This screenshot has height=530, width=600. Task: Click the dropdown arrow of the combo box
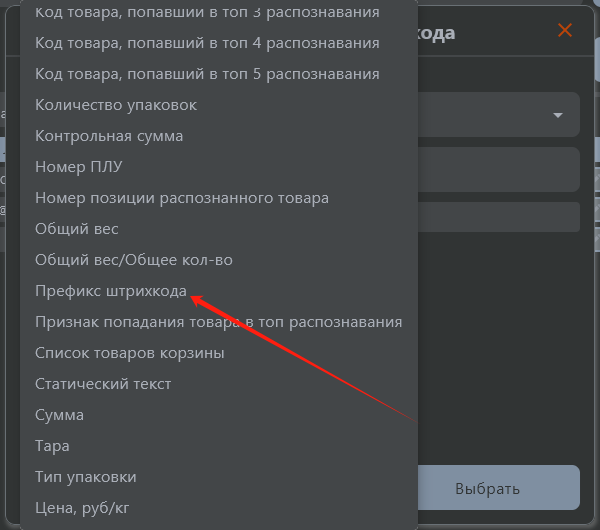pyautogui.click(x=558, y=116)
